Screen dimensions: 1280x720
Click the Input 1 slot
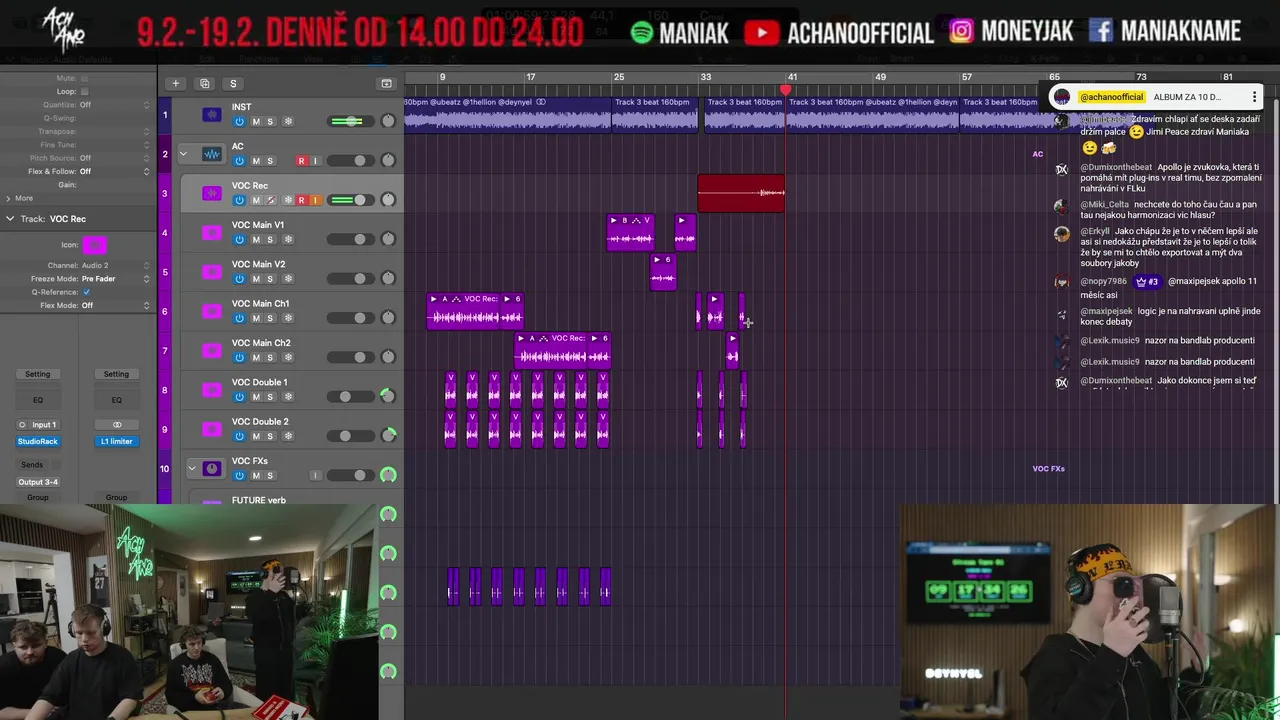44,425
